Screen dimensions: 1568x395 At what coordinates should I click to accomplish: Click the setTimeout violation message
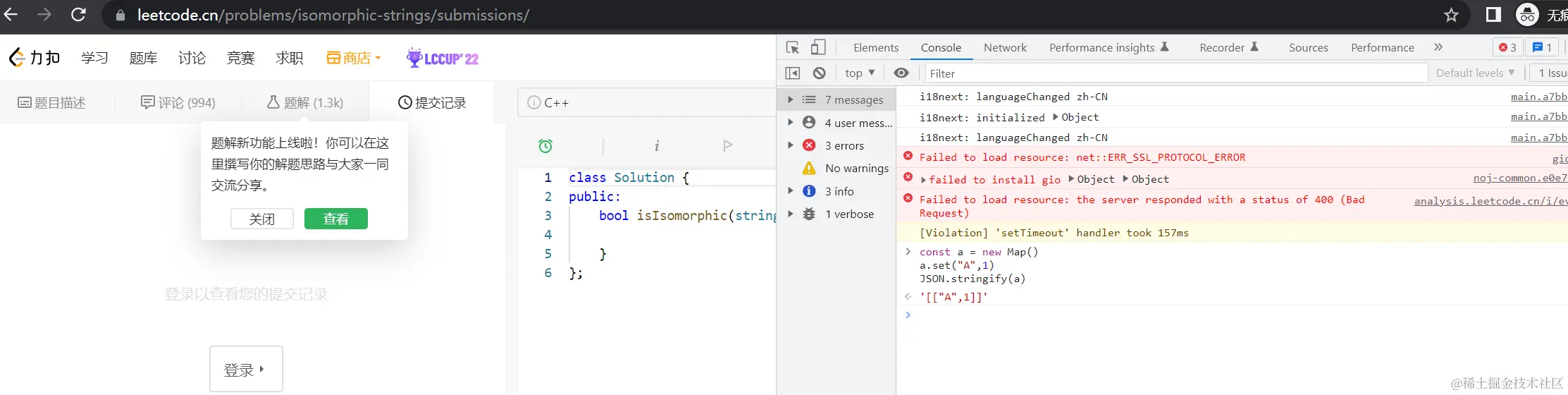[x=1054, y=233]
